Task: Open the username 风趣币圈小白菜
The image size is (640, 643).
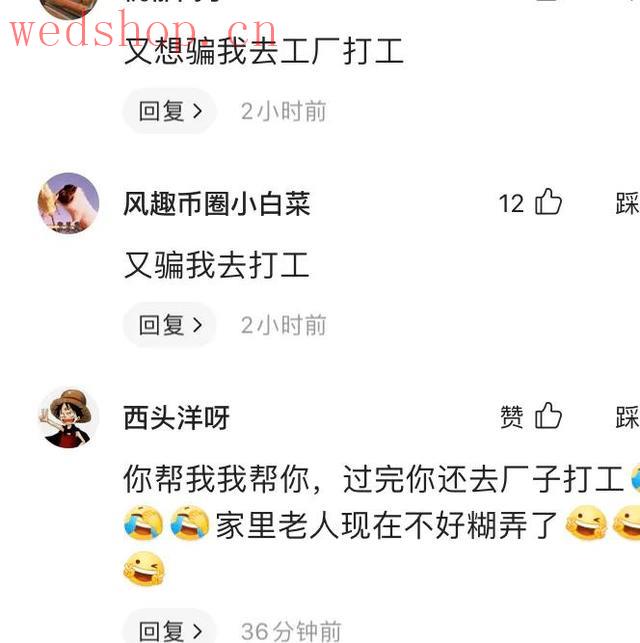Action: (x=217, y=203)
